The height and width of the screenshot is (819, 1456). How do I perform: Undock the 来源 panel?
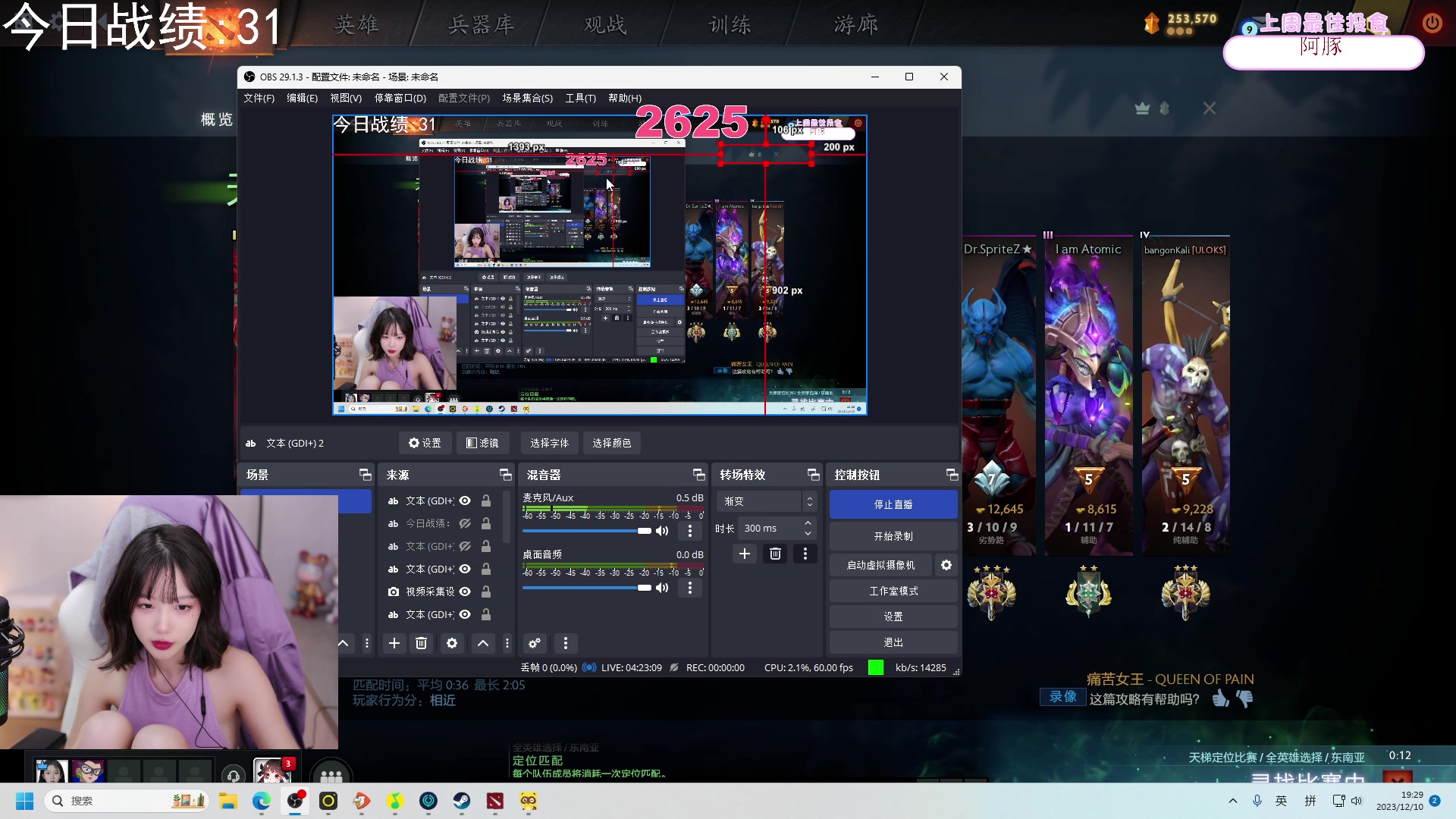coord(506,475)
